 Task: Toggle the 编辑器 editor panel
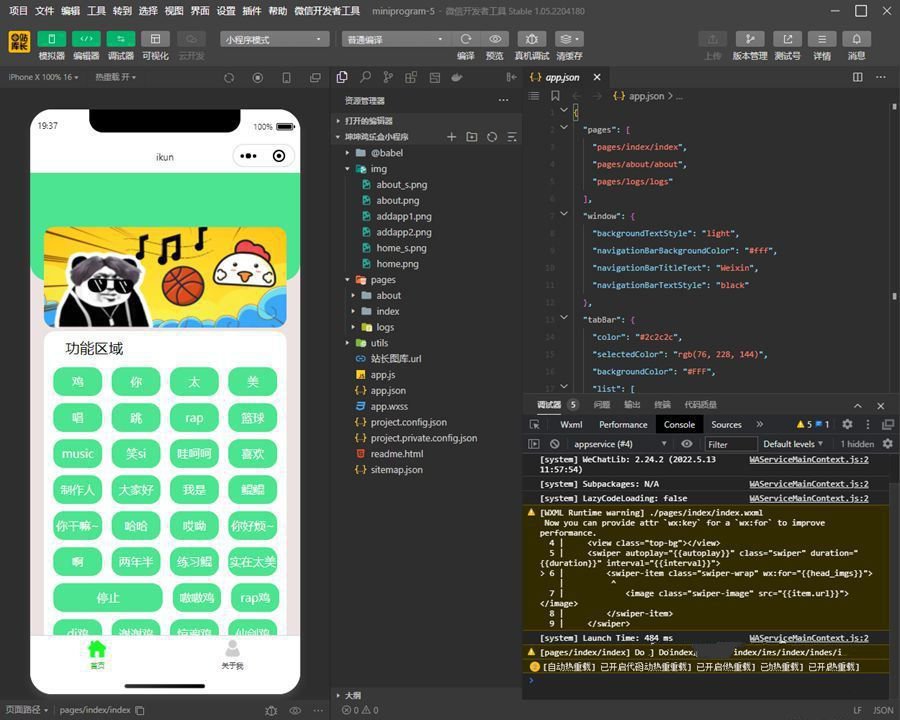pyautogui.click(x=86, y=39)
